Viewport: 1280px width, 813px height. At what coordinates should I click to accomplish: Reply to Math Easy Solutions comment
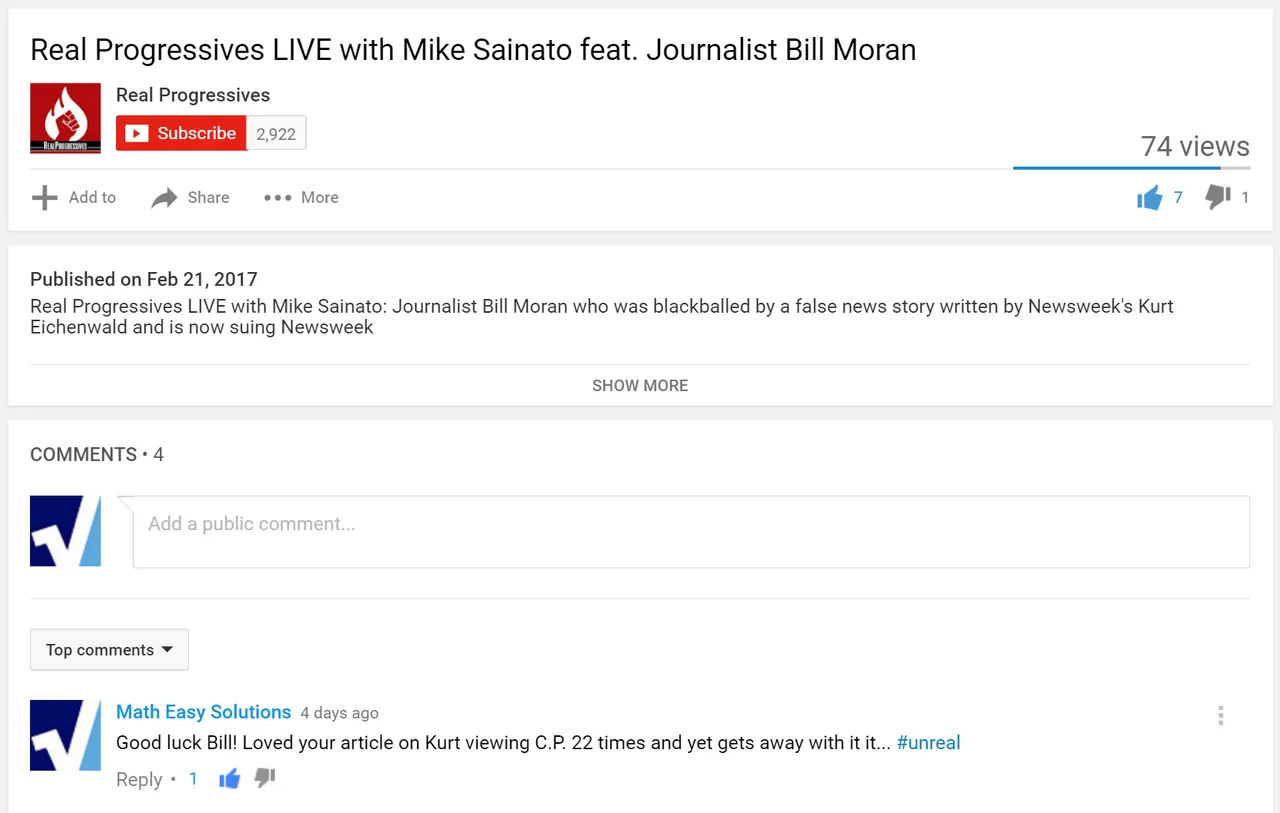139,779
